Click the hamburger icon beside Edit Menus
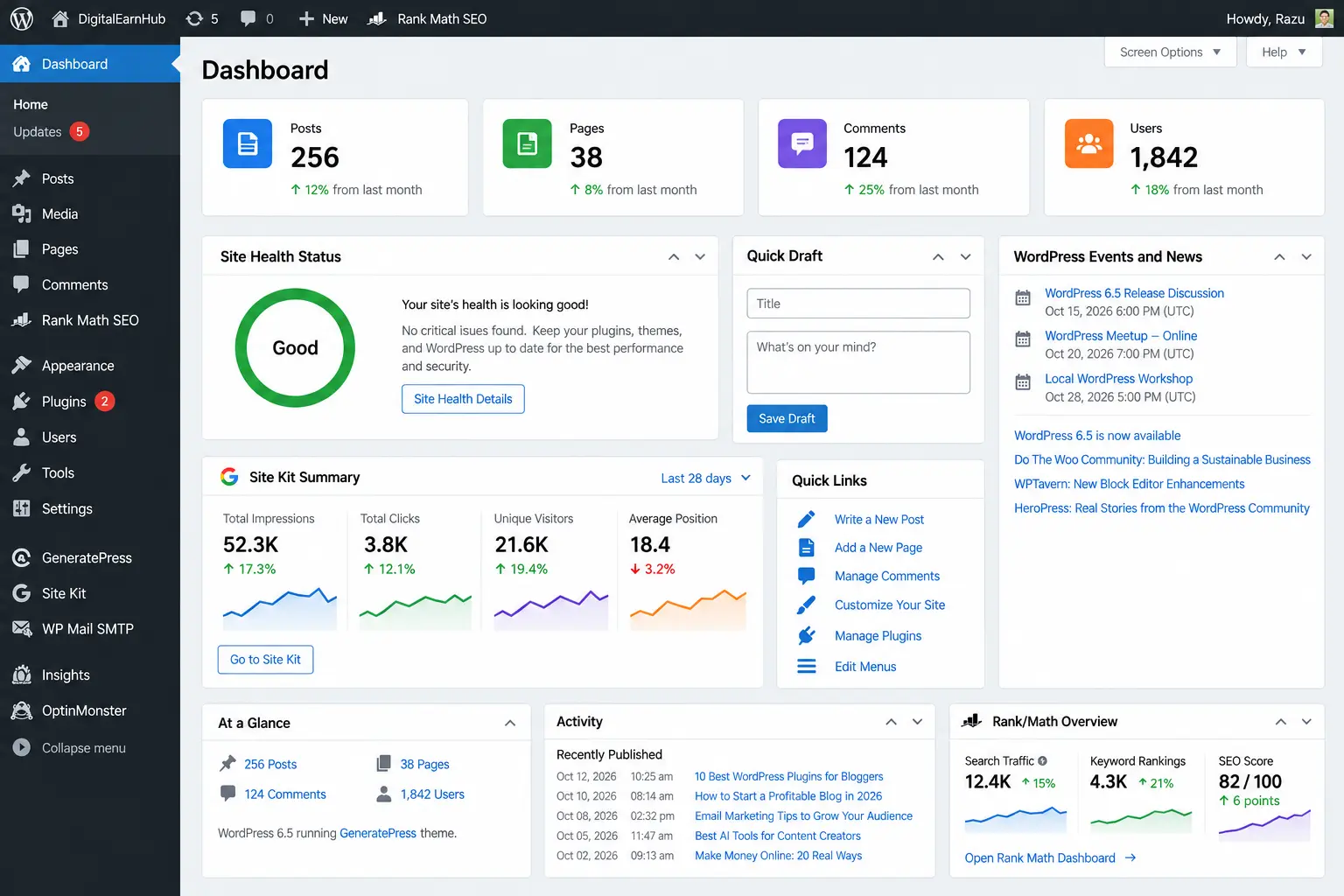 [x=807, y=667]
